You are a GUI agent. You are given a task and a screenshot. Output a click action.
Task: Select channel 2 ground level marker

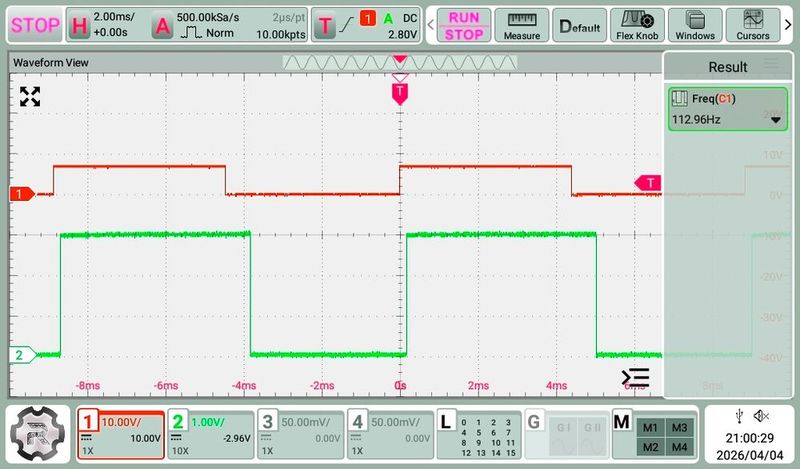pos(22,355)
